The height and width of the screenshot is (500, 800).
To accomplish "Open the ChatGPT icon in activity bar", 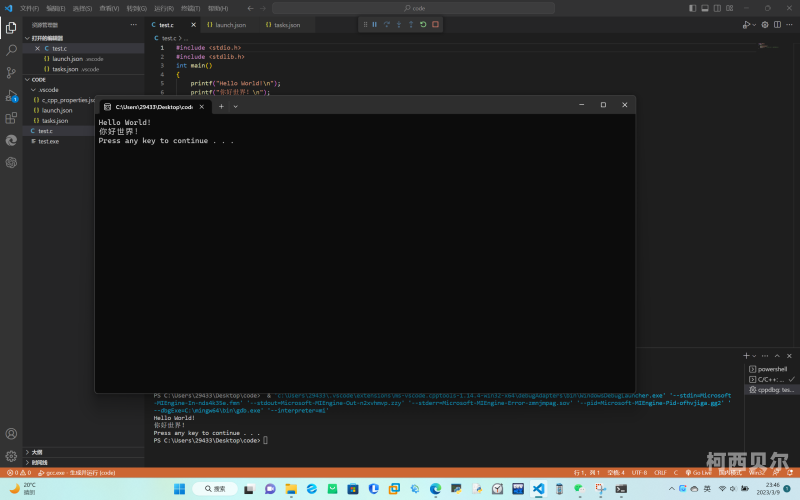I will tap(11, 163).
